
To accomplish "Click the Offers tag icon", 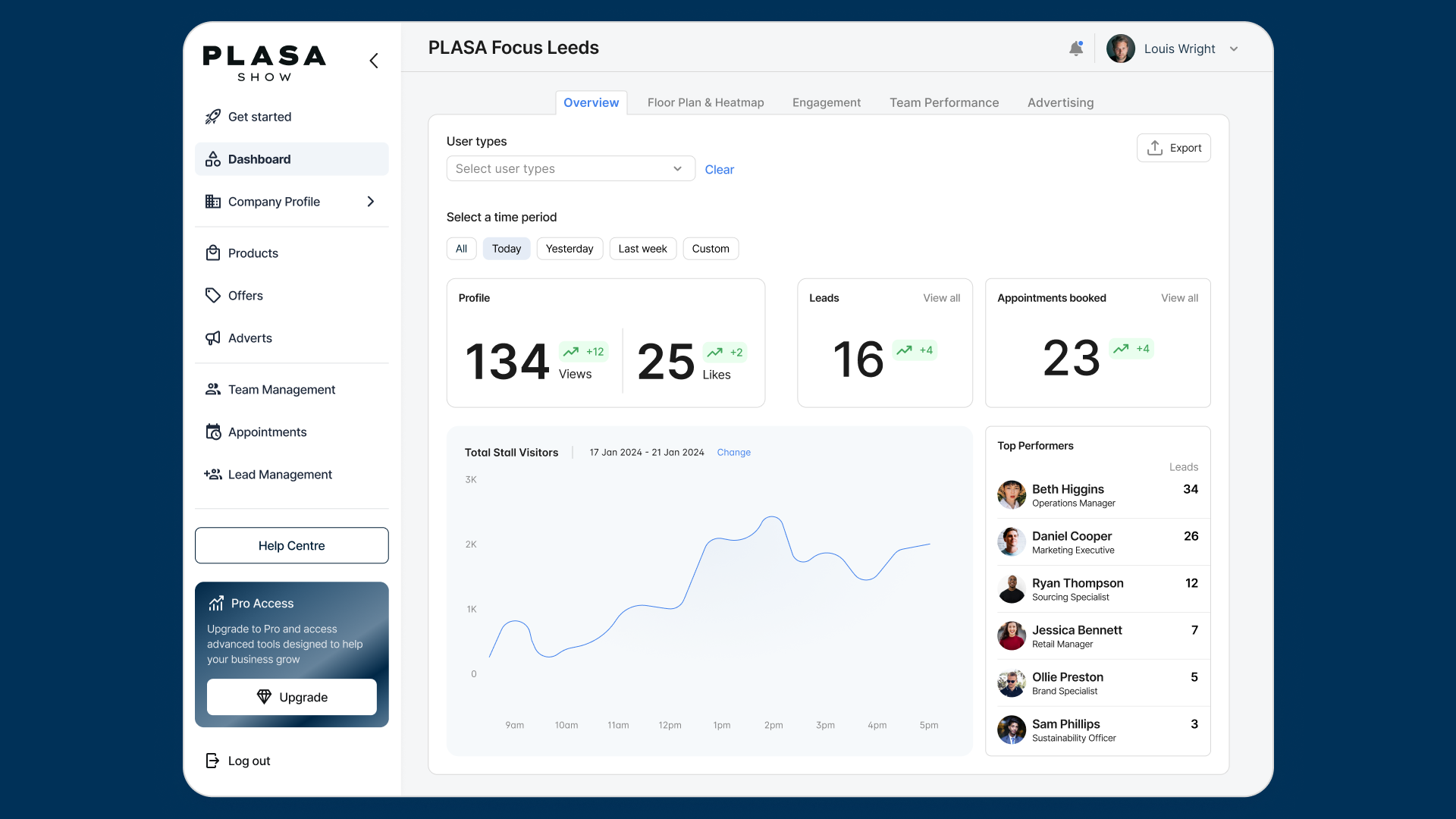I will tap(213, 296).
